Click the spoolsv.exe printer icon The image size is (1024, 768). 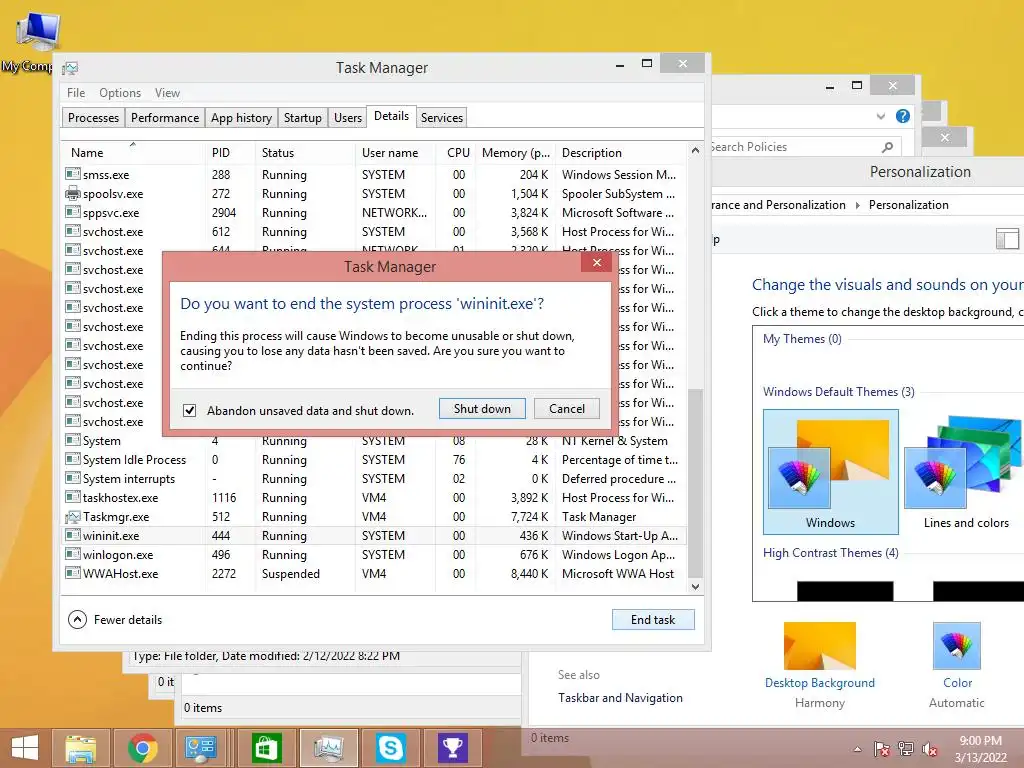[72, 193]
